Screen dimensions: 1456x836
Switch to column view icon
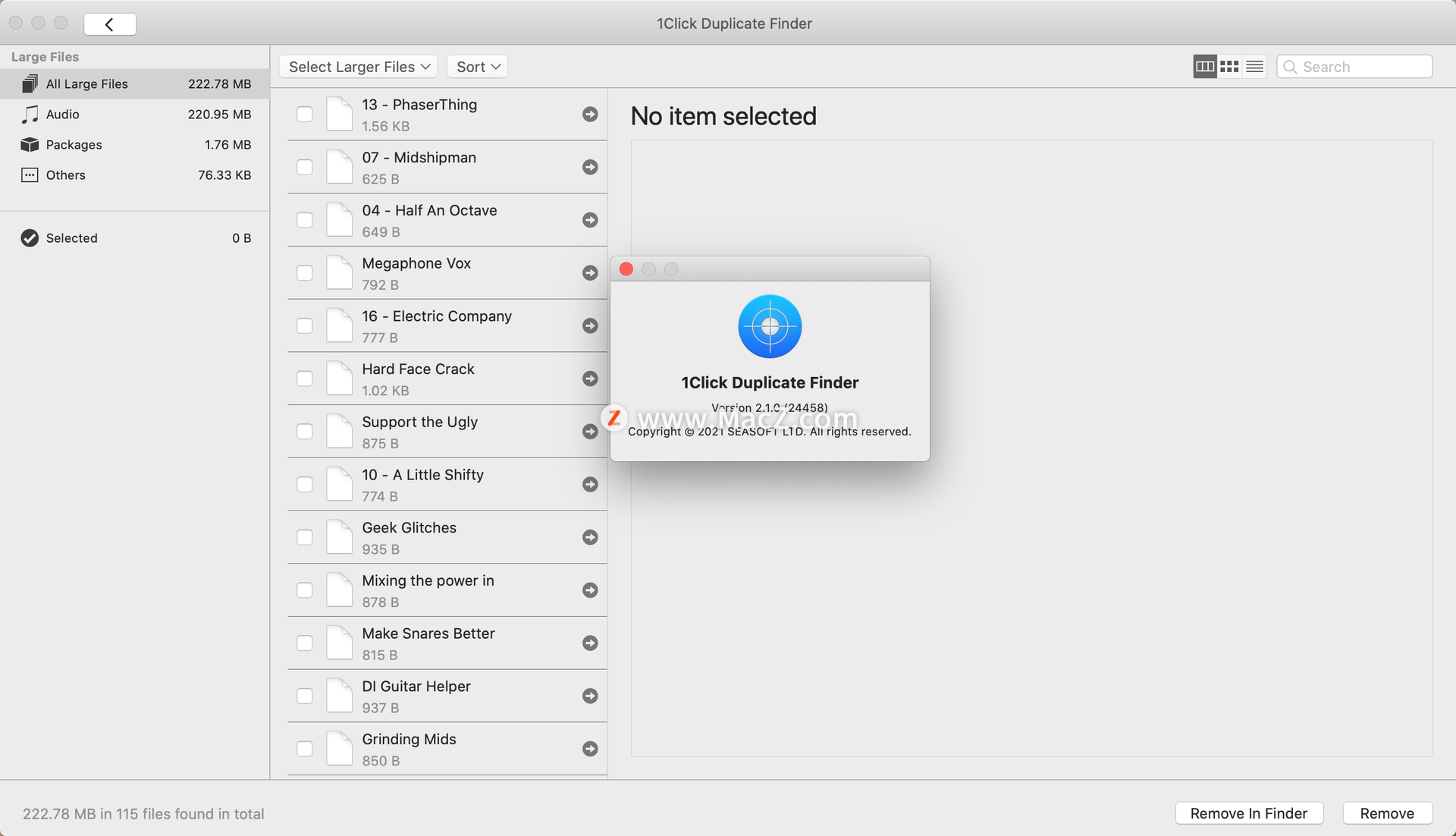(1204, 67)
